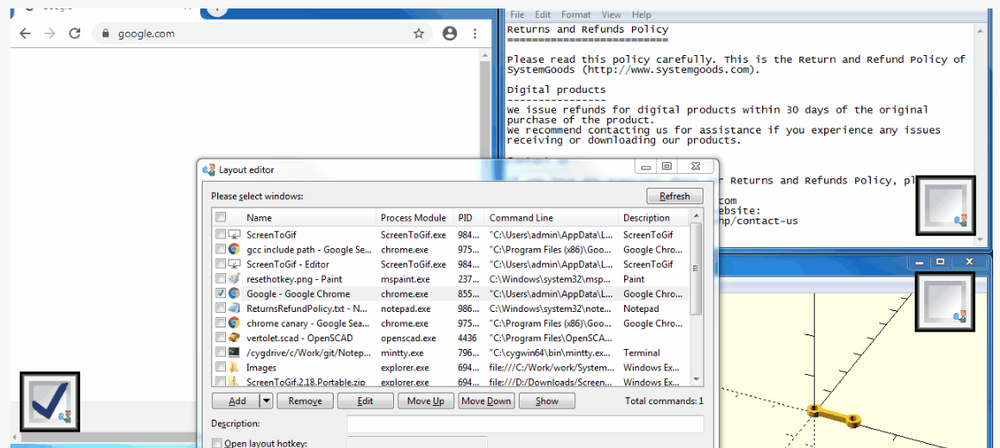Click the Paint icon in resethotkey.png row
Viewport: 1000px width, 448px height.
pyautogui.click(x=234, y=279)
